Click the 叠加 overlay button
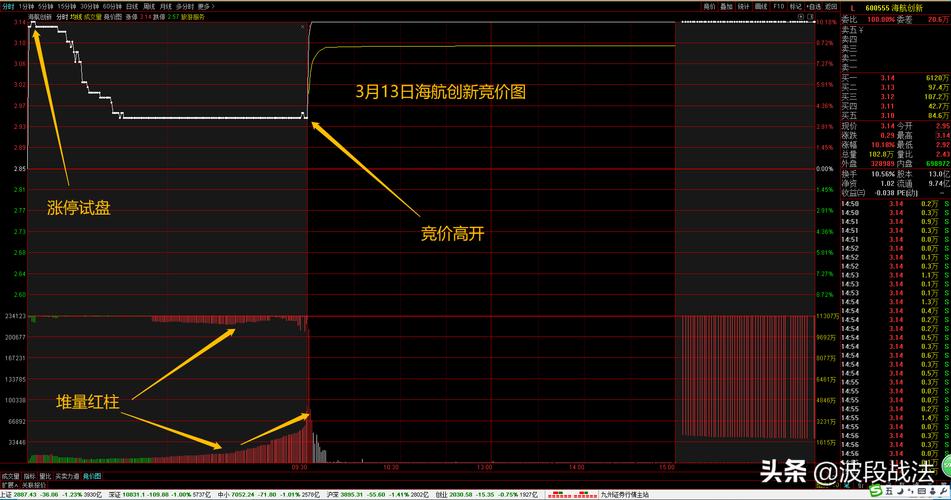The image size is (951, 500). [726, 6]
